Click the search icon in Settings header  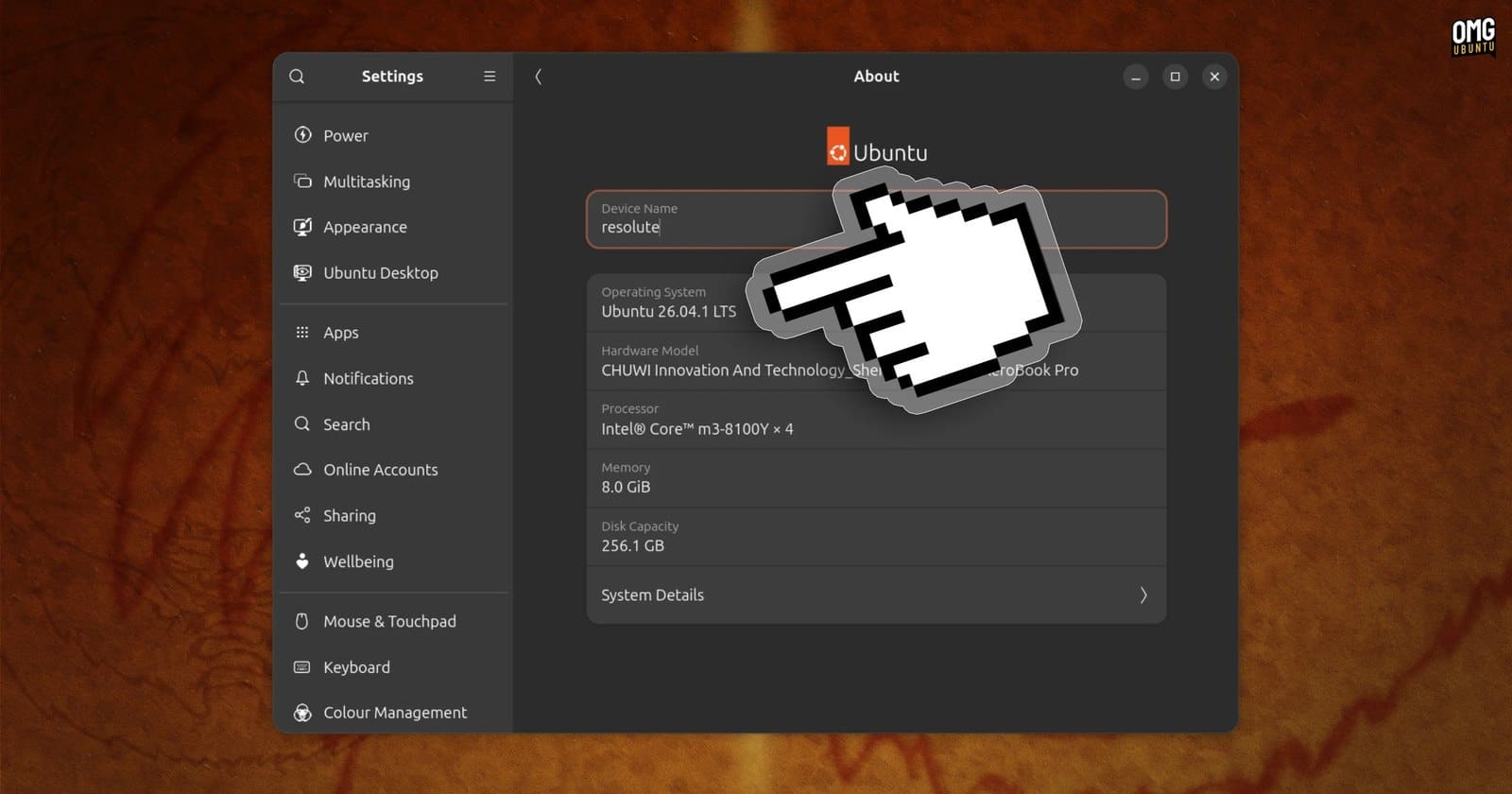click(x=297, y=77)
